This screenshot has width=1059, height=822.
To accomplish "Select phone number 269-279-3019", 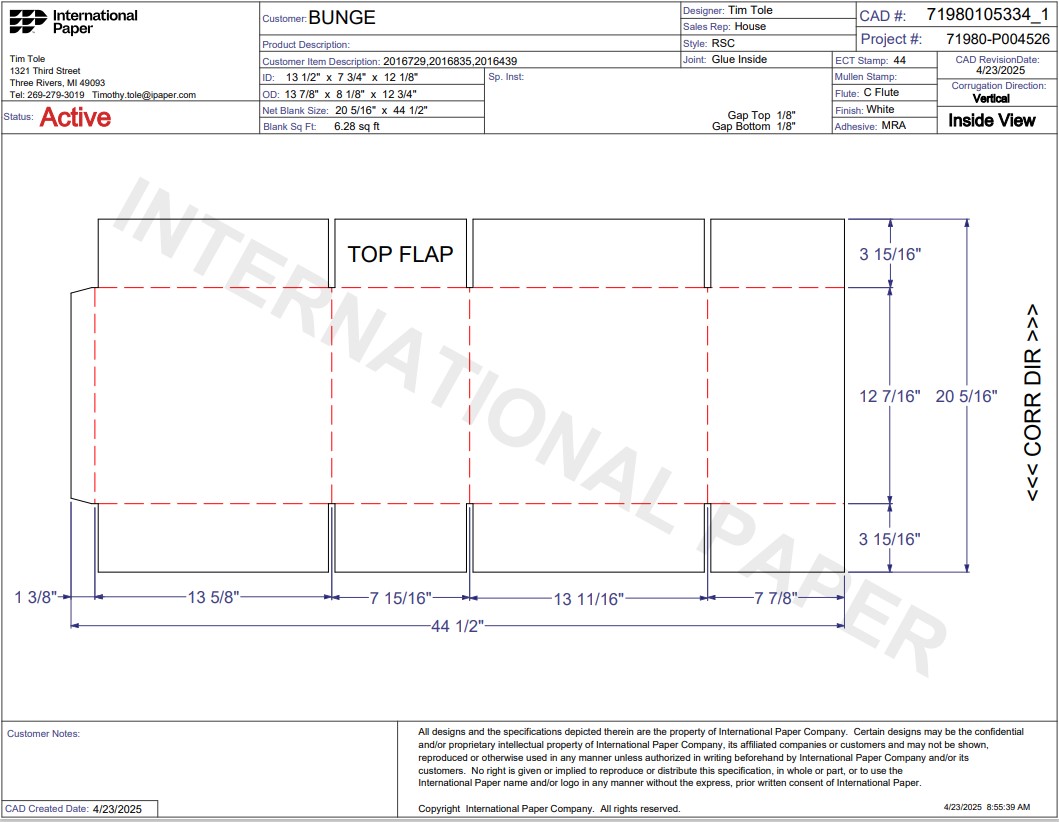I will click(55, 95).
